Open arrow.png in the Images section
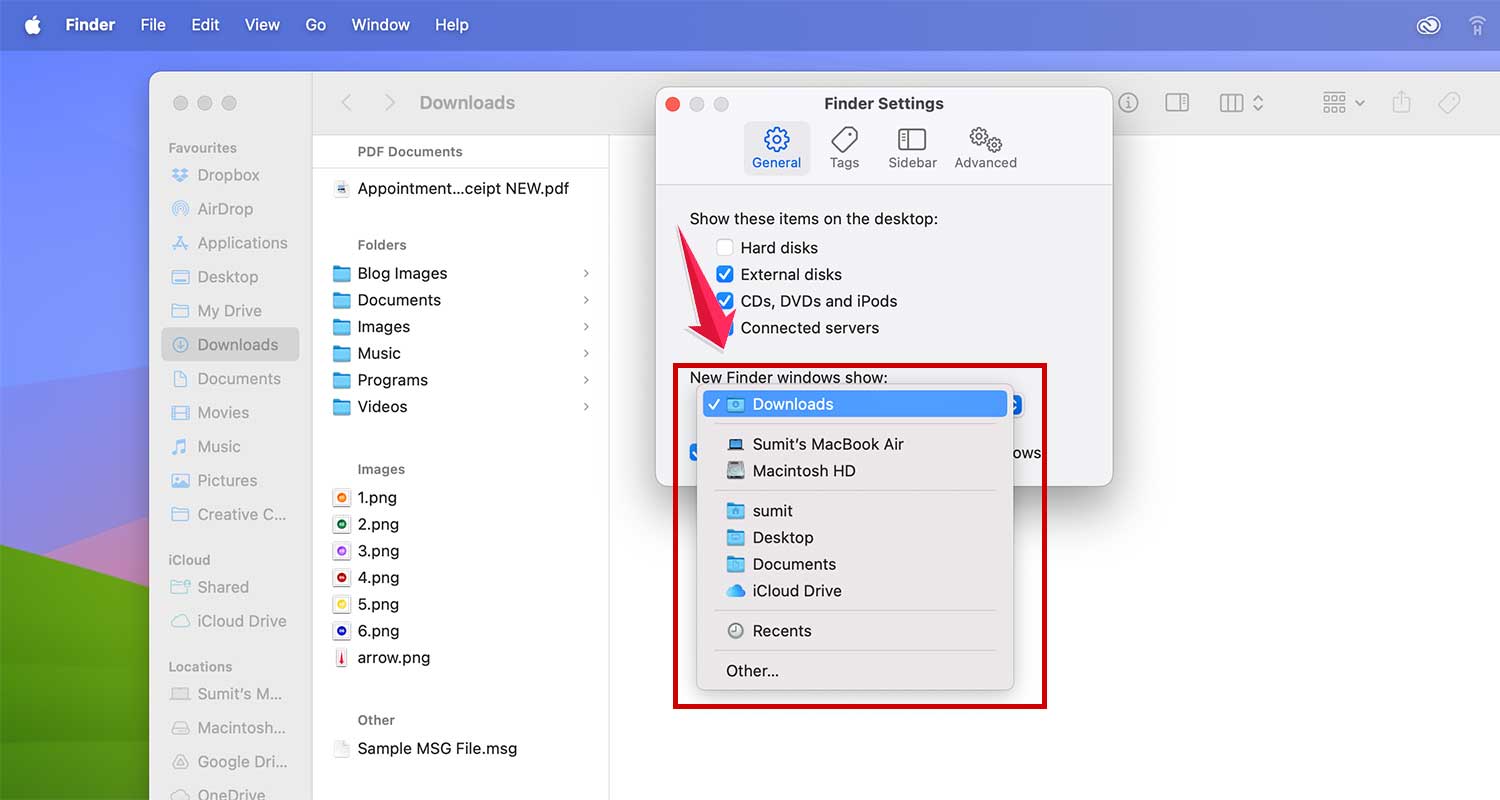This screenshot has height=800, width=1500. [393, 657]
